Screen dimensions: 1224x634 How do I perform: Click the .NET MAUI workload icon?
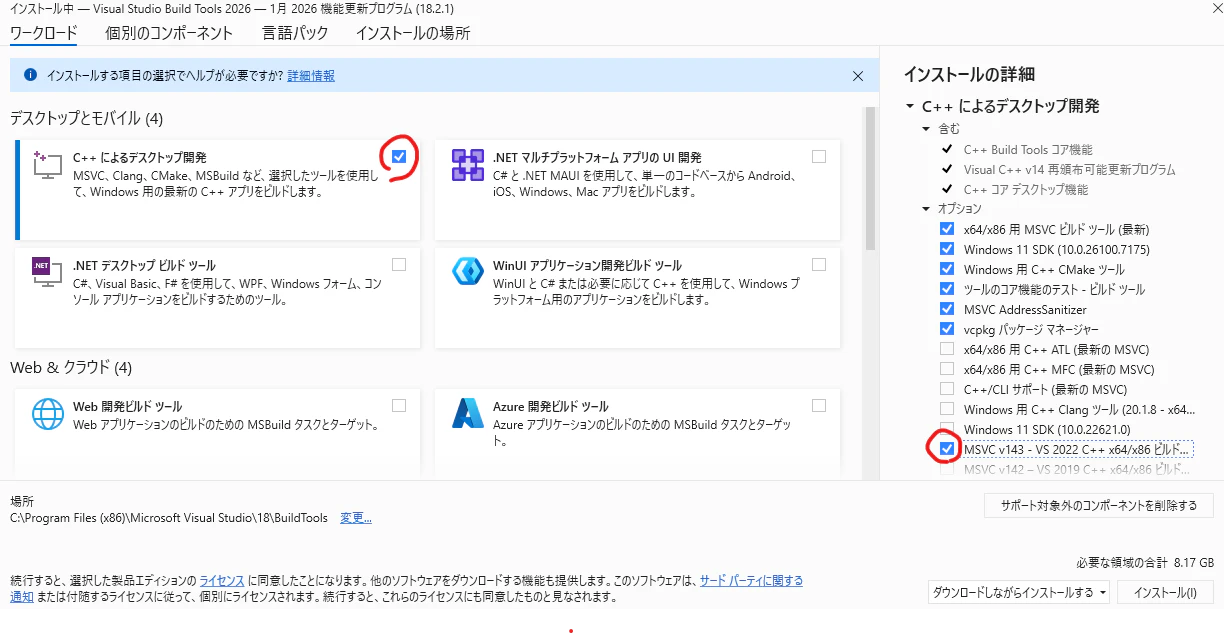point(467,165)
